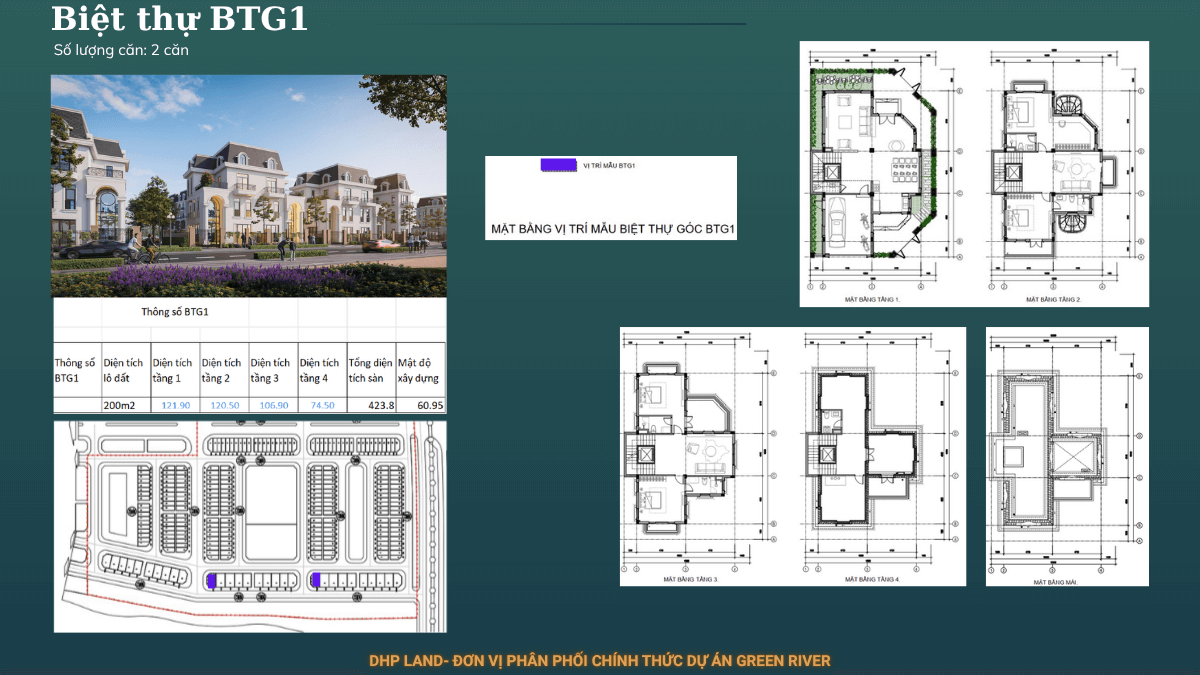Open the Mặt bằng mái roof plan
1200x675 pixels.
[1067, 454]
